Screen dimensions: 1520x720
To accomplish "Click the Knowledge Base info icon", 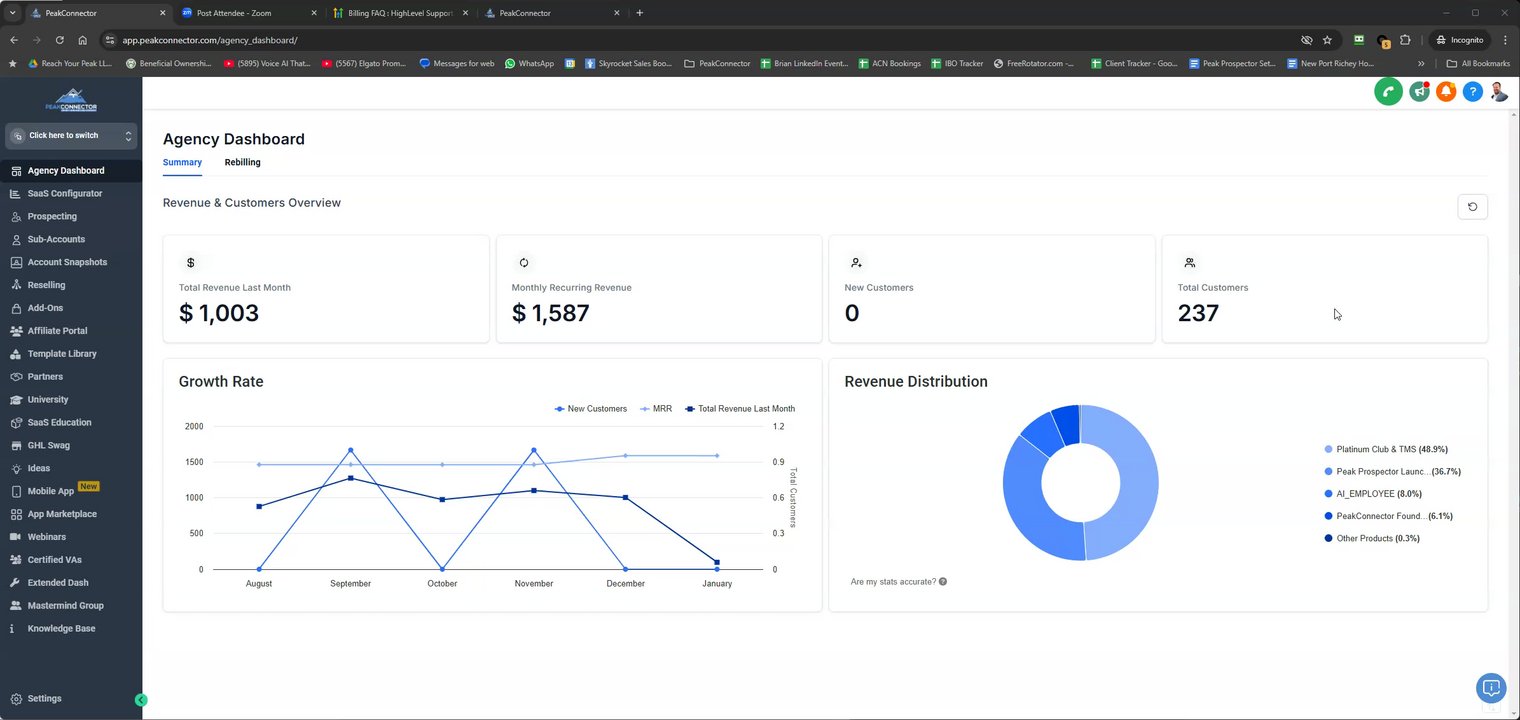I will pyautogui.click(x=12, y=629).
